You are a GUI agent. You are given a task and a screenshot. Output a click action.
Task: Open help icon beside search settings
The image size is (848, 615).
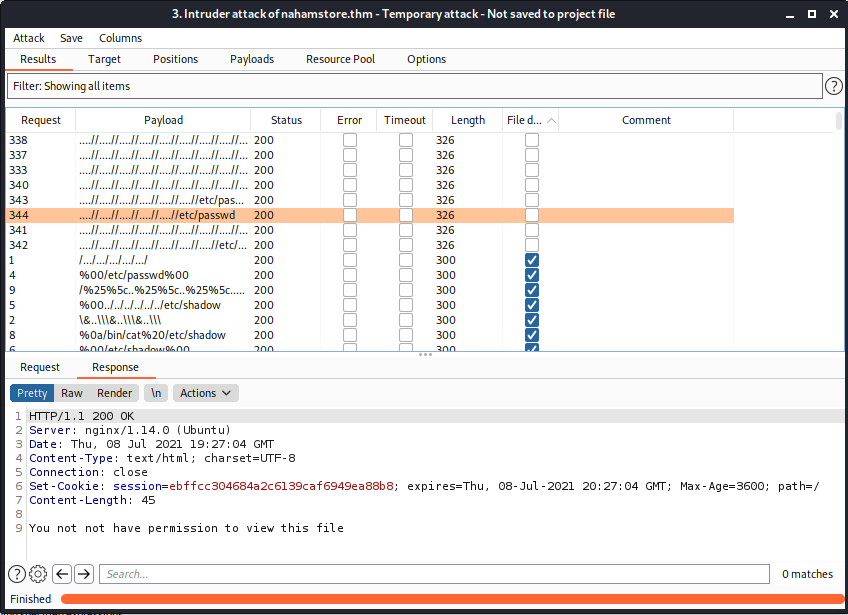click(17, 574)
